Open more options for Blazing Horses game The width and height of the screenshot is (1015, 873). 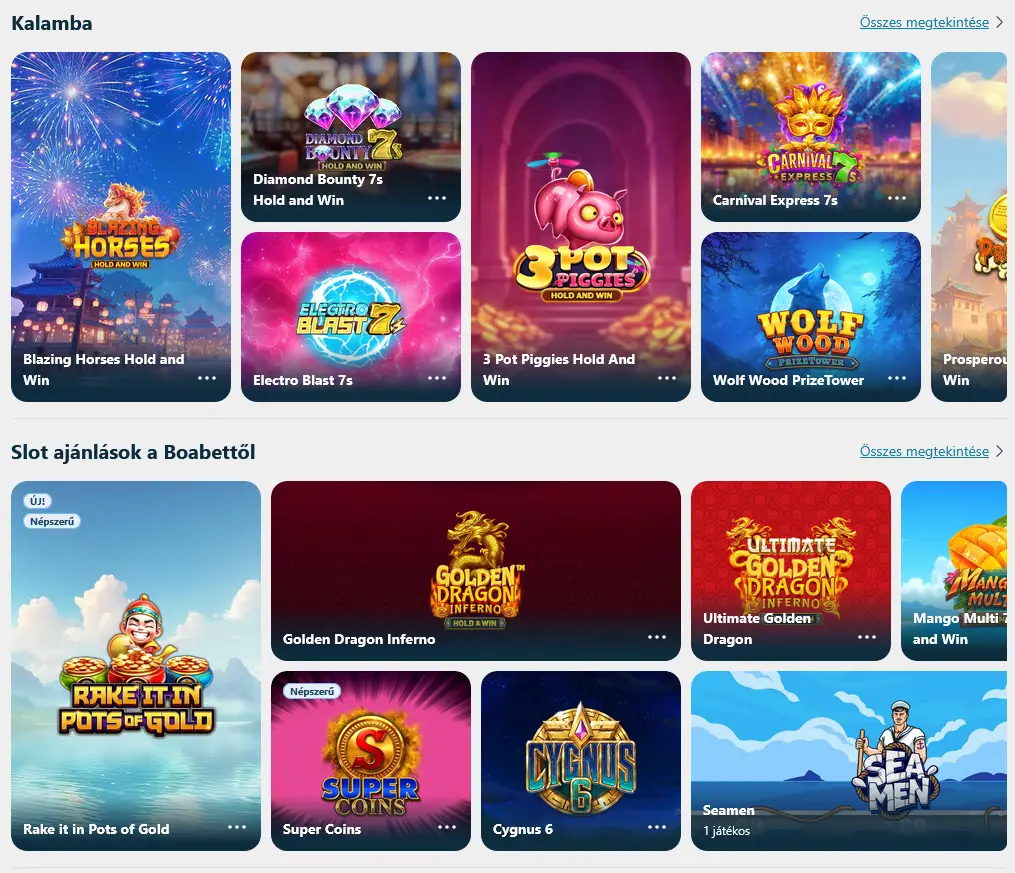(x=207, y=378)
